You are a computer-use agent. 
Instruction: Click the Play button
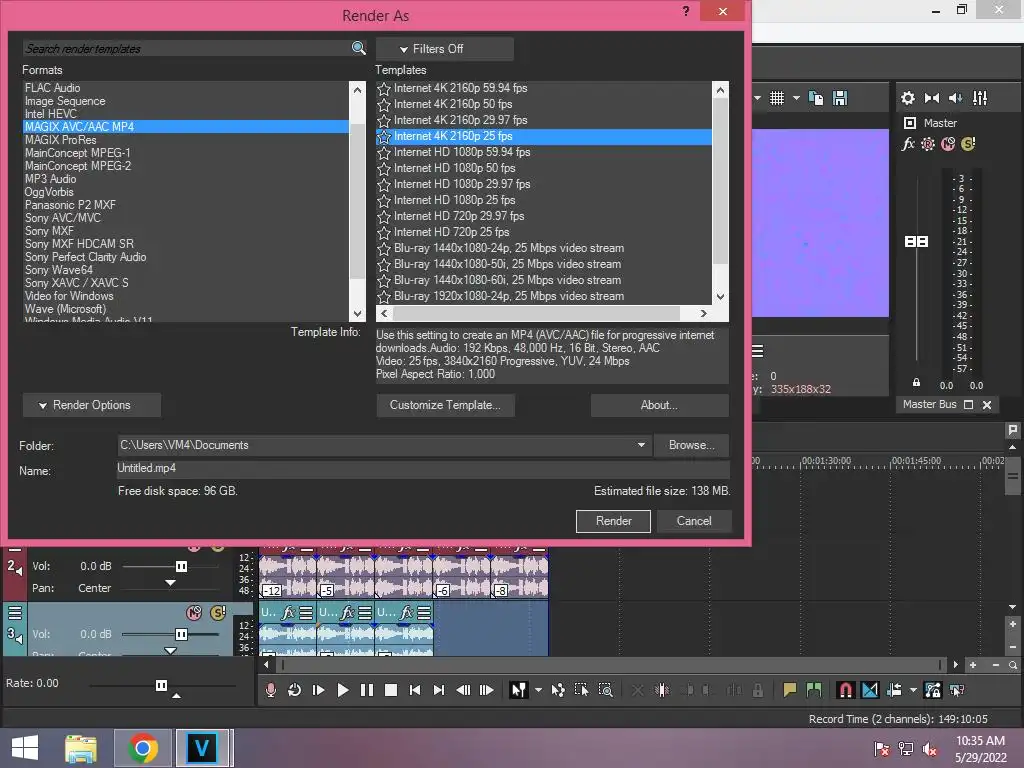(x=342, y=690)
